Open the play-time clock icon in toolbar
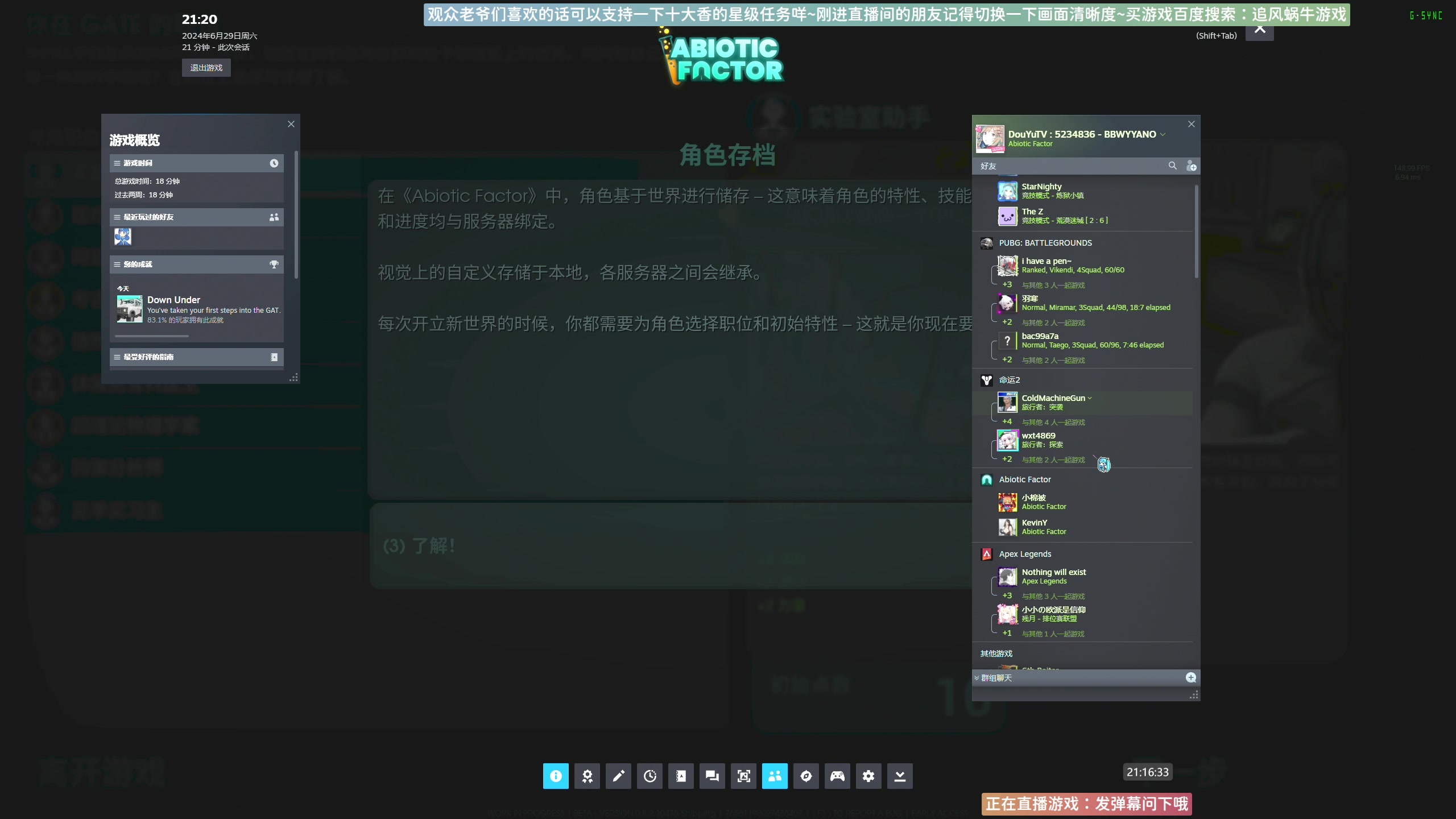 tap(650, 776)
